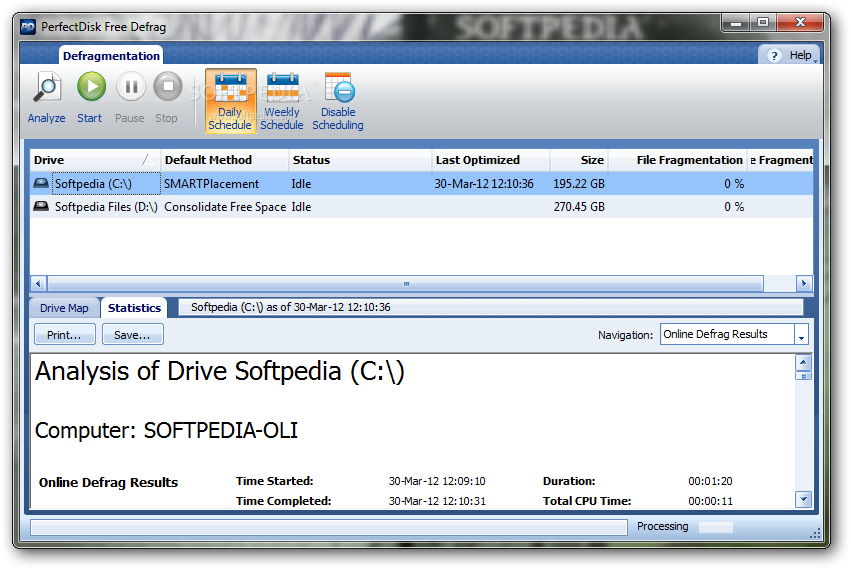Maximize the PerfectDisk window
Viewport: 851px width, 569px height.
[763, 23]
